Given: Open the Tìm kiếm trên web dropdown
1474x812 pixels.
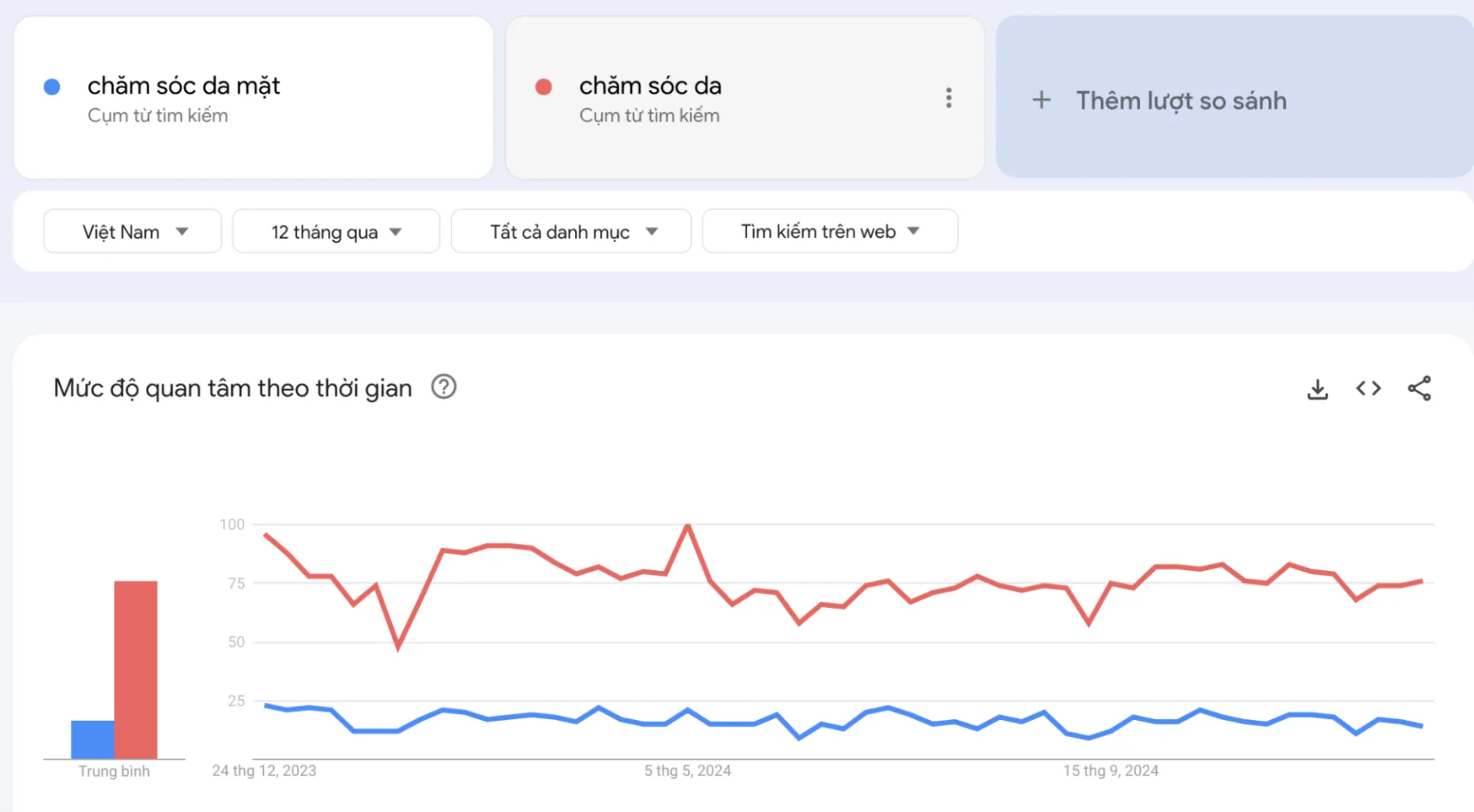Looking at the screenshot, I should (x=829, y=231).
